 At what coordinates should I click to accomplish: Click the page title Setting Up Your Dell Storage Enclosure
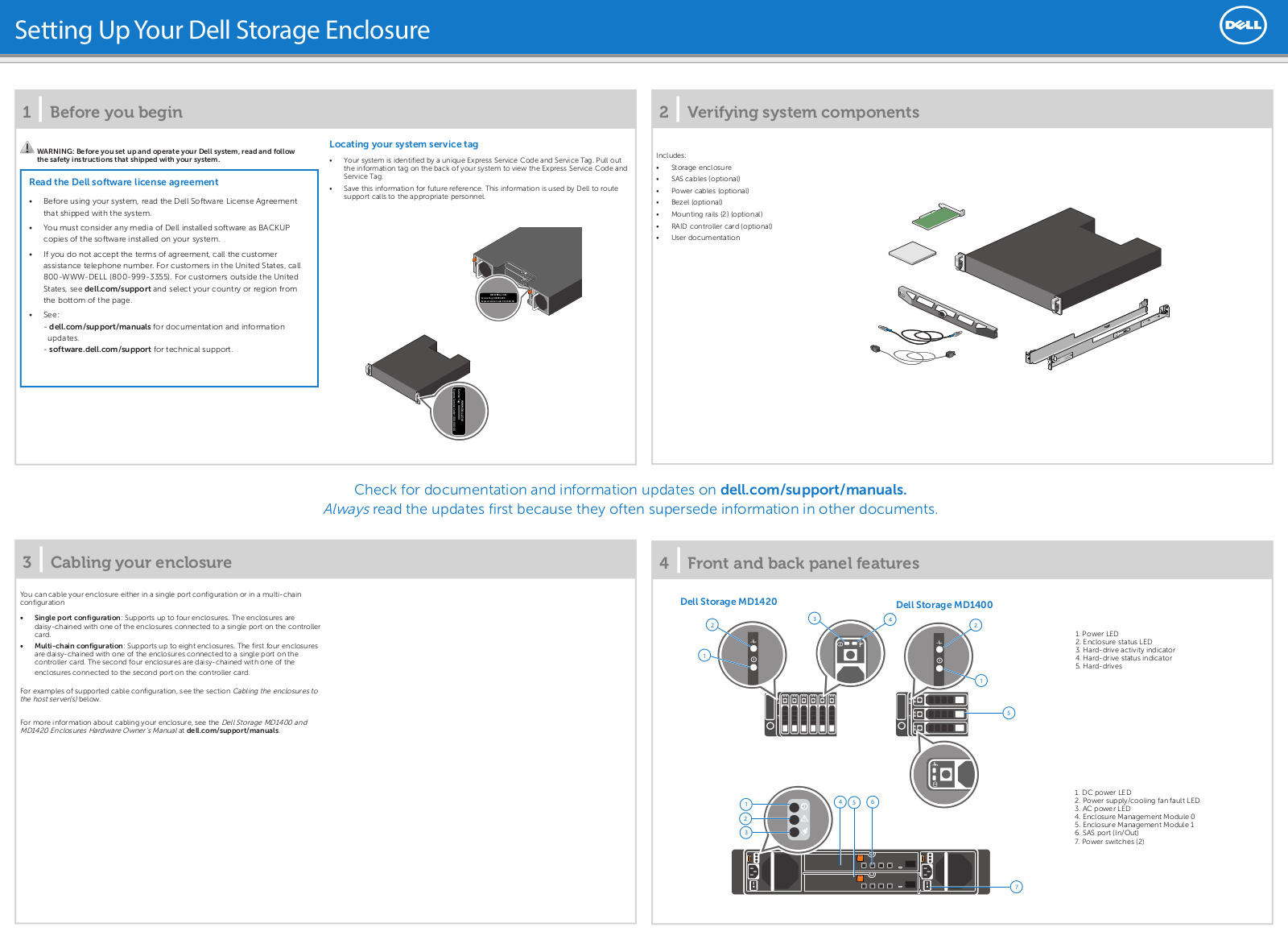(222, 30)
